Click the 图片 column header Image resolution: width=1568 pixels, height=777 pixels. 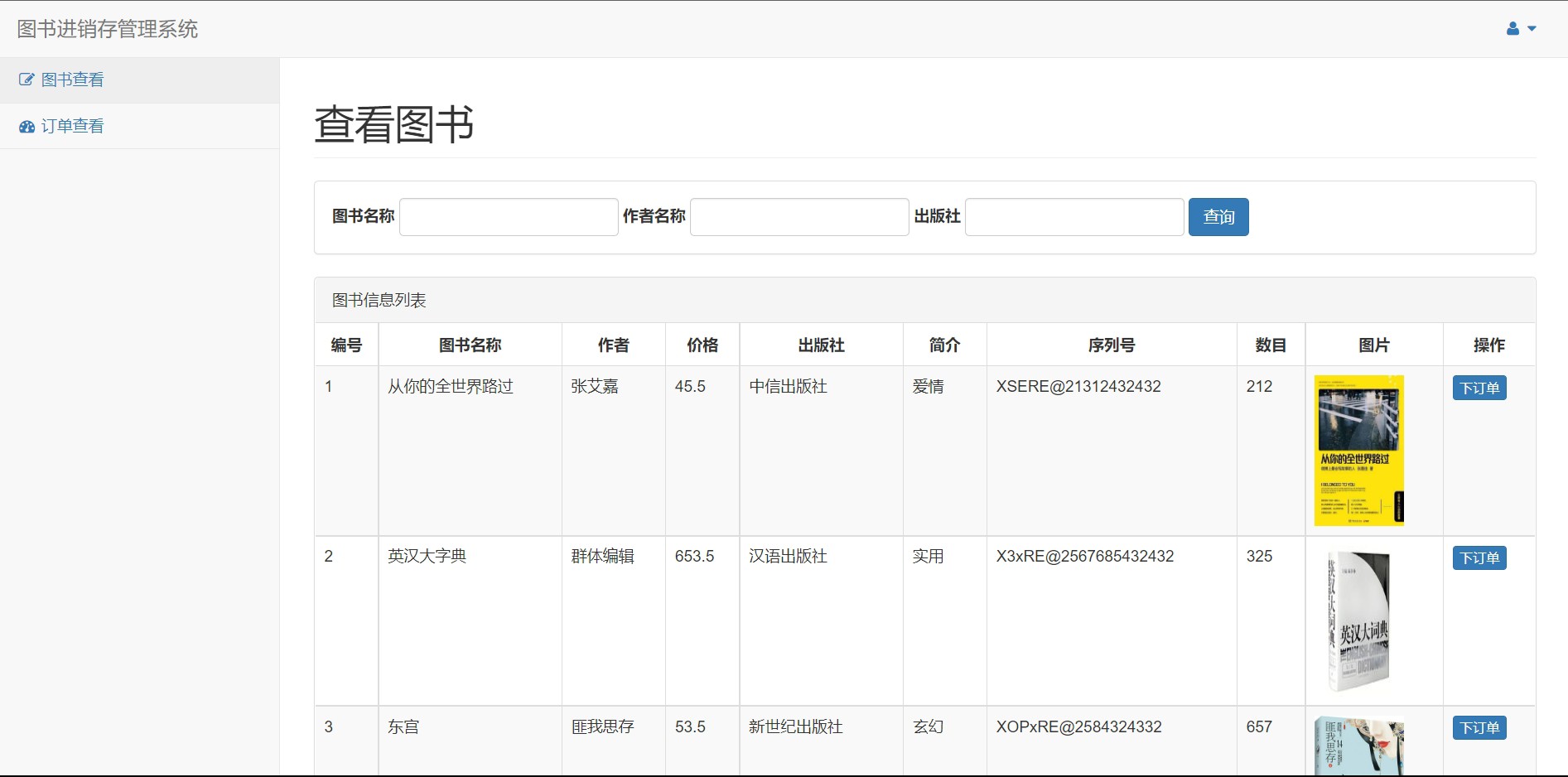(x=1374, y=345)
